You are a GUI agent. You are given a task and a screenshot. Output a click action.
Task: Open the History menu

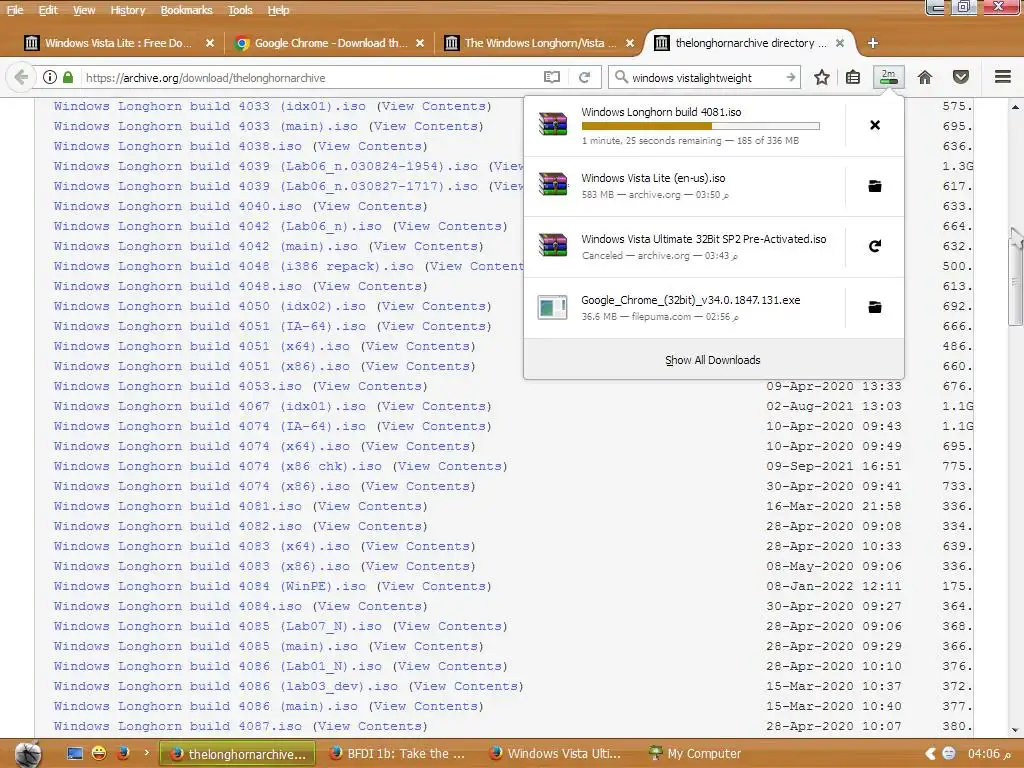point(127,10)
